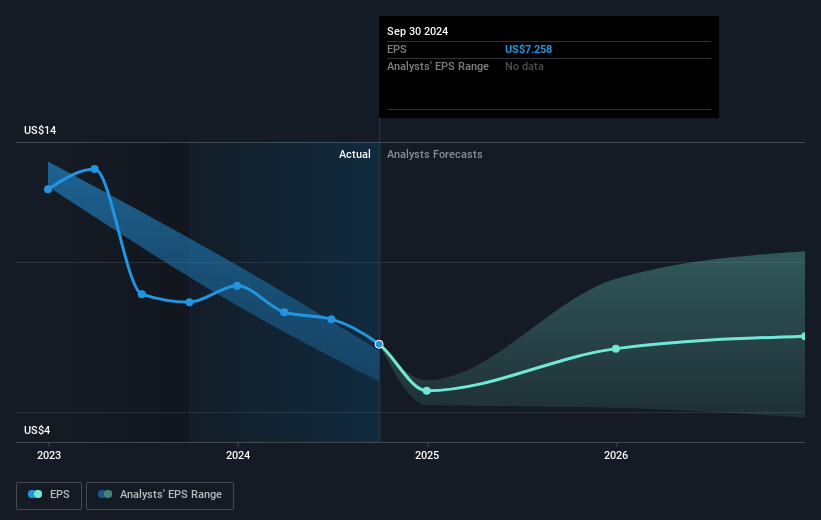This screenshot has width=821, height=520.
Task: Click the EPS point in mid 2024
Action: [331, 319]
